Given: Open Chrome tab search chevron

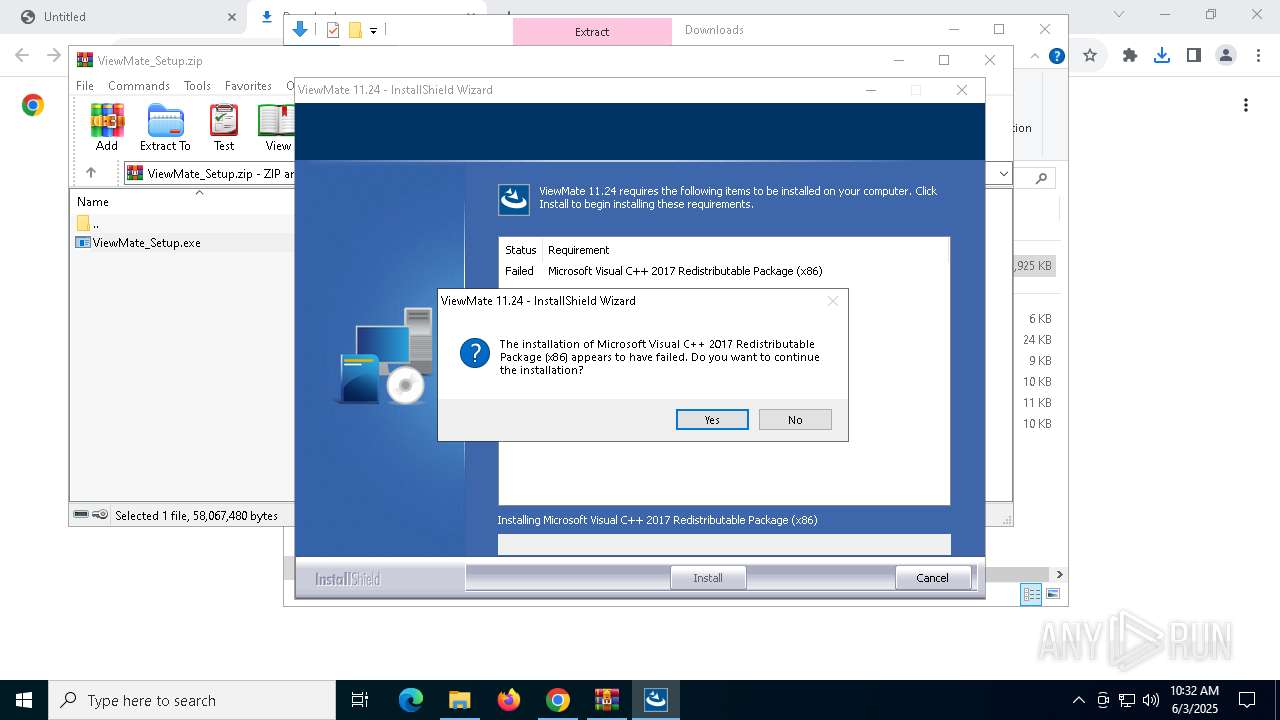Looking at the screenshot, I should tap(1119, 15).
